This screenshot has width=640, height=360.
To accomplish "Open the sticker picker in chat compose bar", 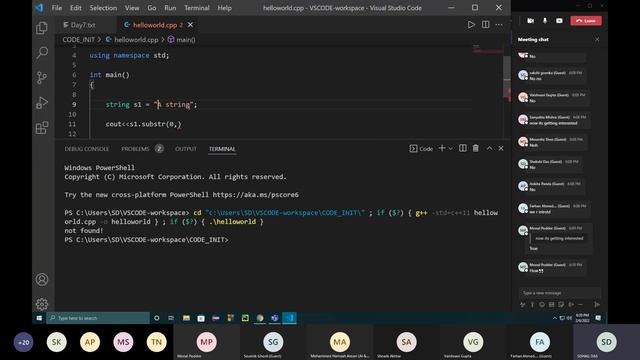I will [561, 304].
